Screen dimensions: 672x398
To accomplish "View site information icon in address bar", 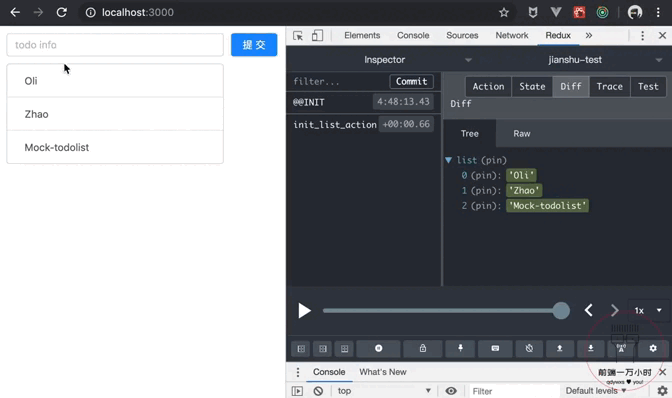I will pyautogui.click(x=90, y=12).
